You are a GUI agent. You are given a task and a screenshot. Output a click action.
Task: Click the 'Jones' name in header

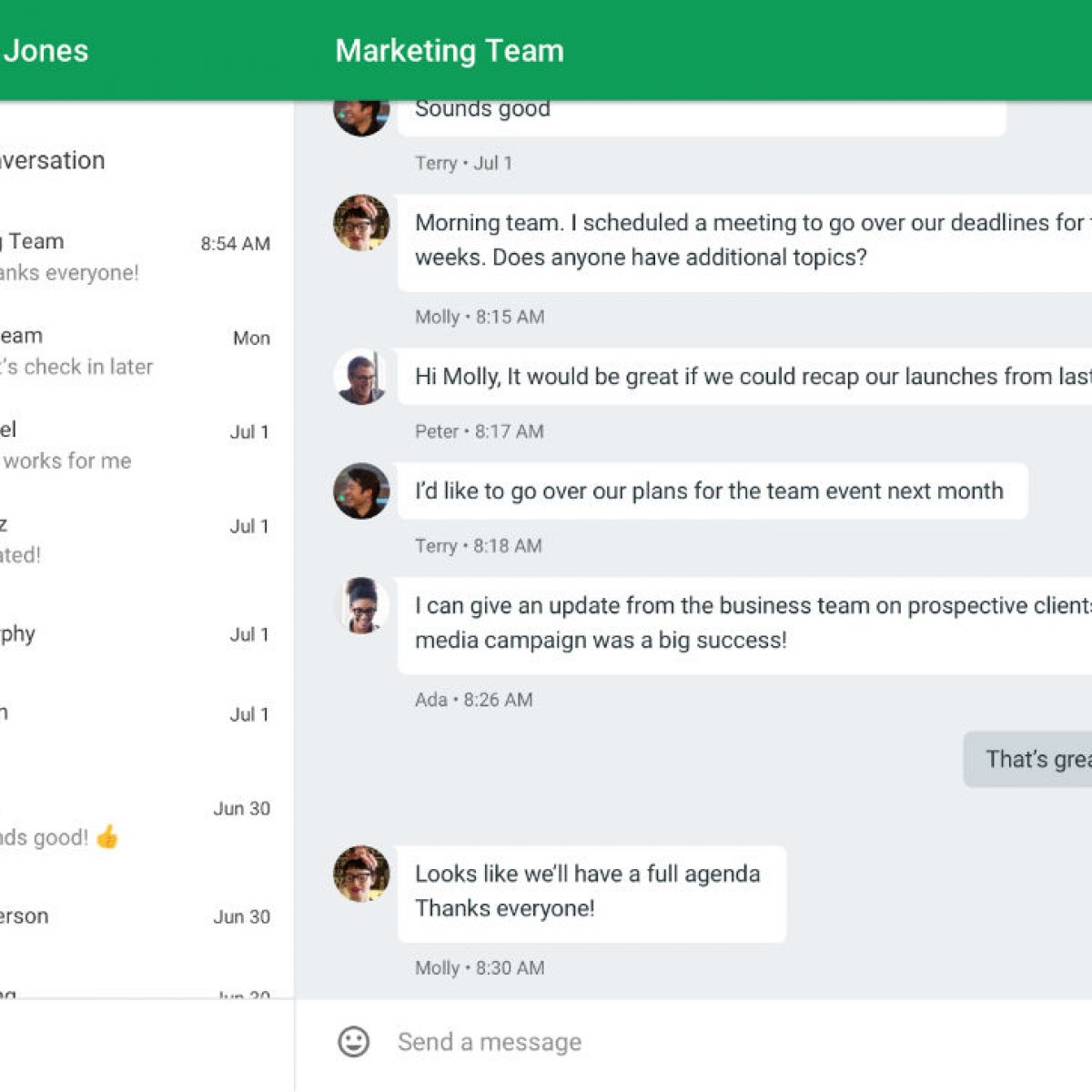click(45, 51)
